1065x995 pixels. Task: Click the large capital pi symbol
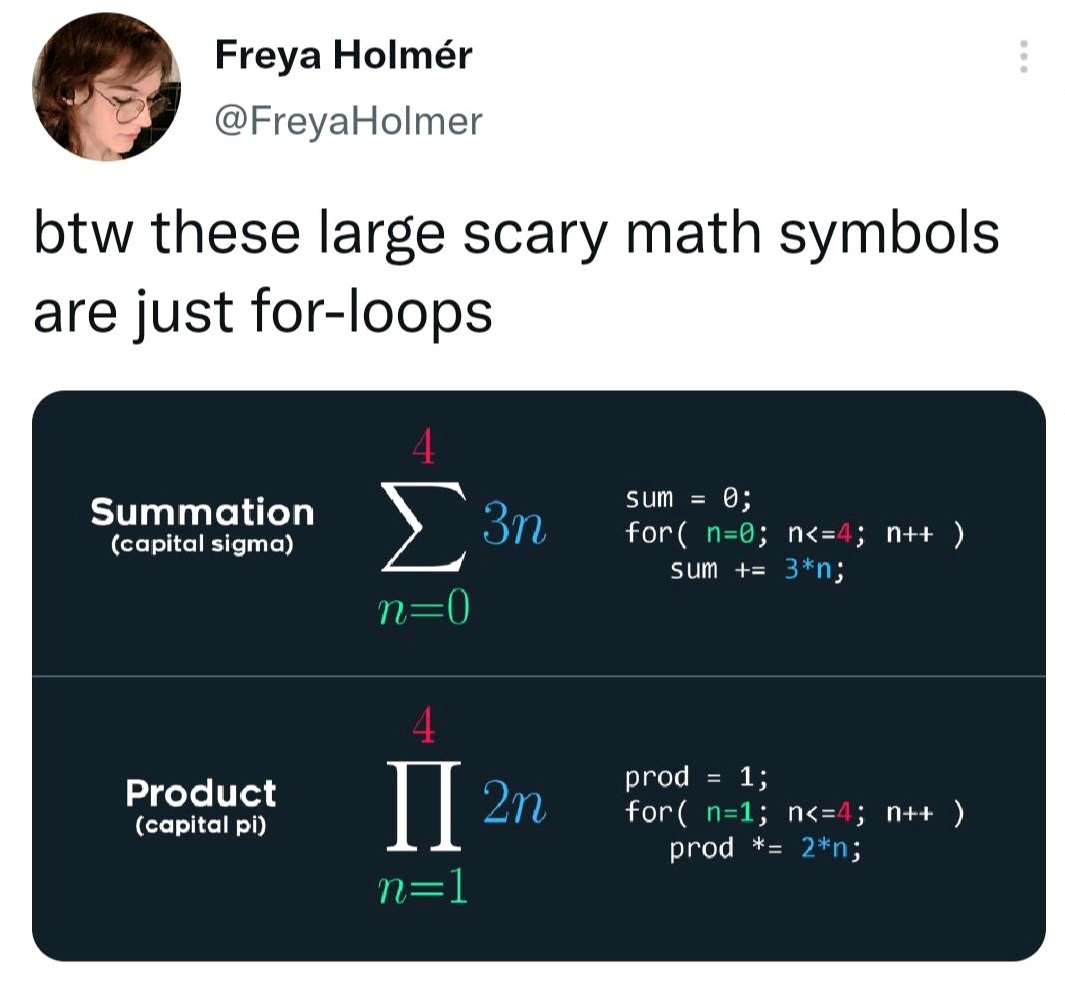pos(423,804)
